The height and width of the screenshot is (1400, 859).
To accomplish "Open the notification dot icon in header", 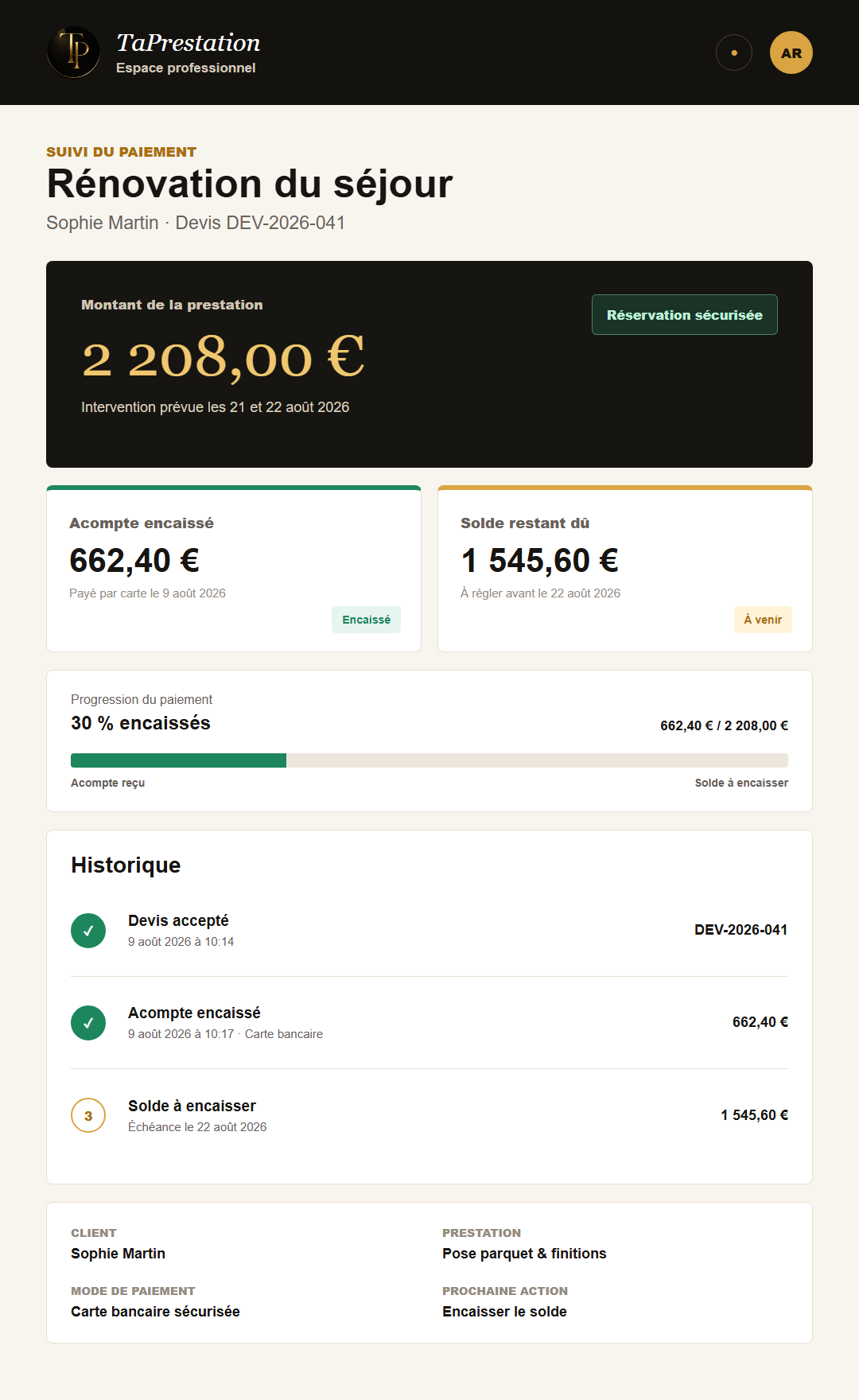I will tap(734, 53).
